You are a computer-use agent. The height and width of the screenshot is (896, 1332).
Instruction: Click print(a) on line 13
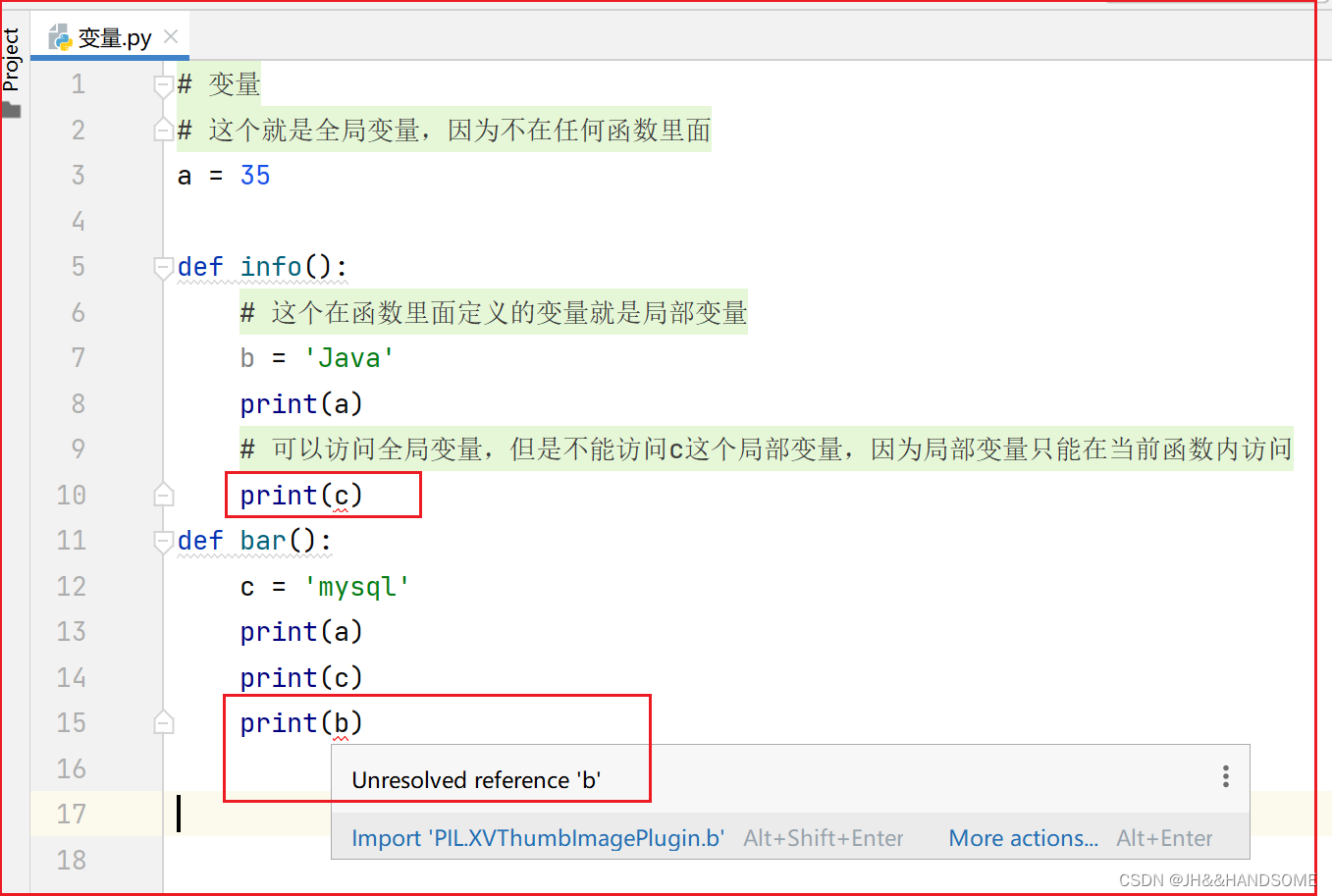pos(301,632)
